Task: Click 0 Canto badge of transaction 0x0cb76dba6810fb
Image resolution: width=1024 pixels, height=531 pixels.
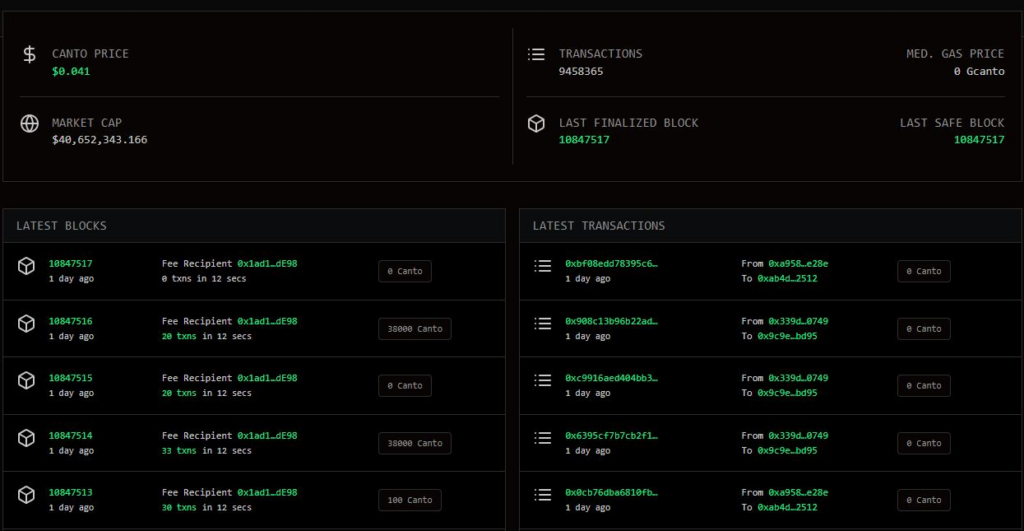Action: point(923,500)
